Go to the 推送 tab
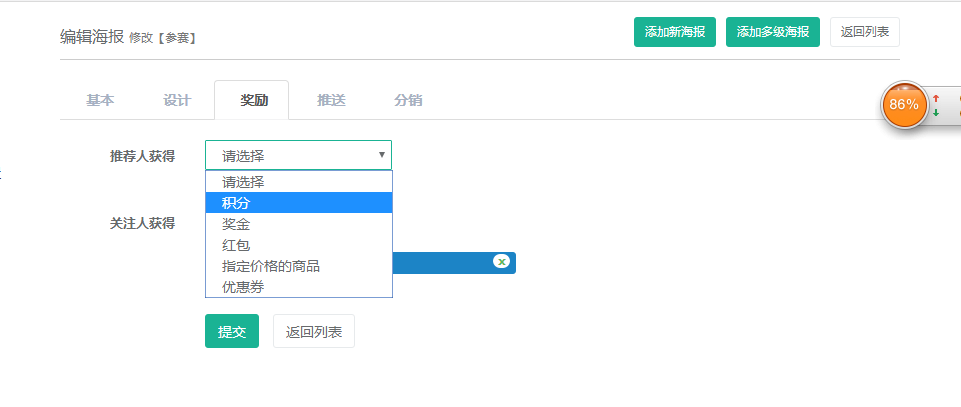 (331, 100)
